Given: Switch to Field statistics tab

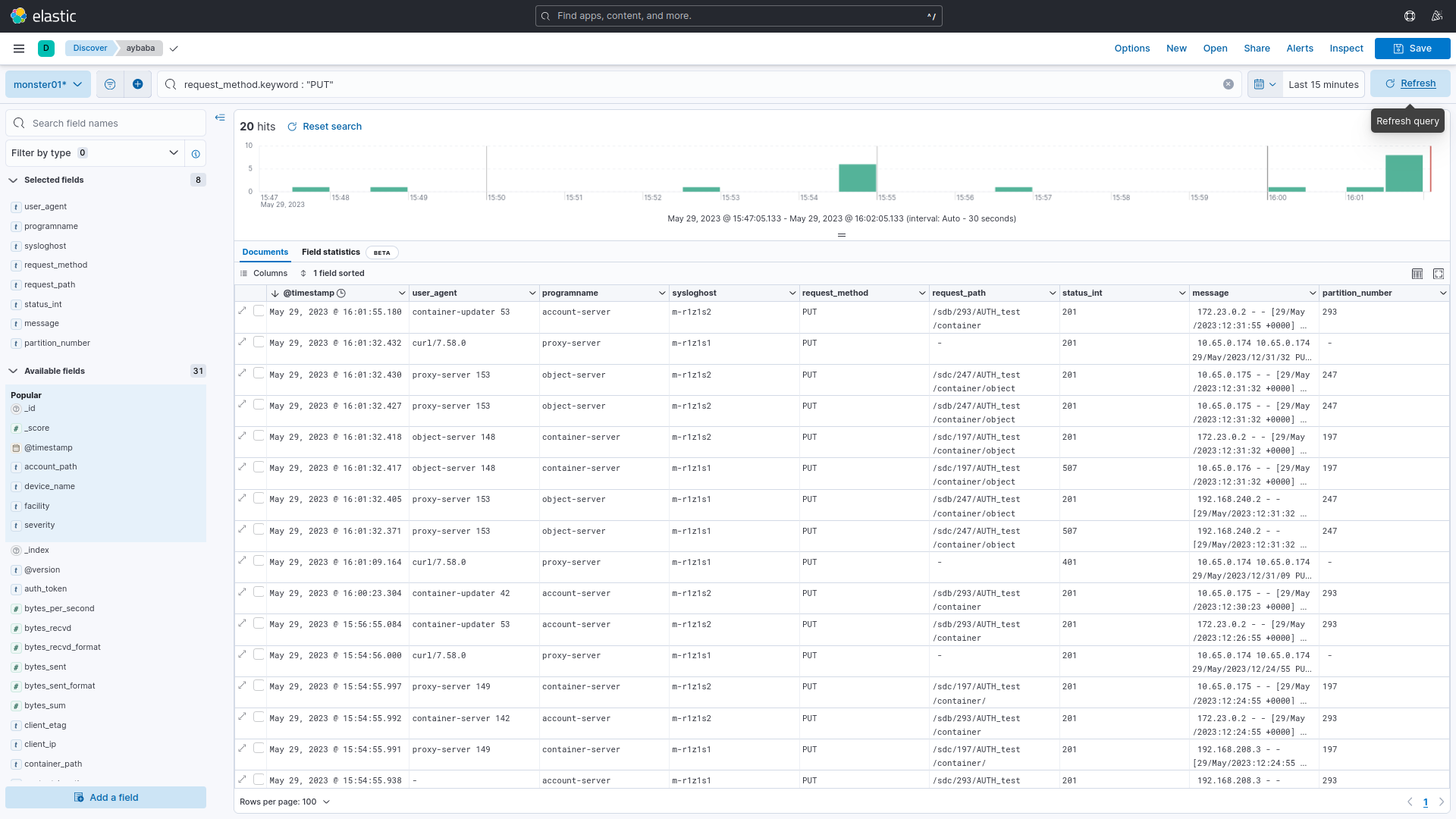Looking at the screenshot, I should (x=331, y=253).
